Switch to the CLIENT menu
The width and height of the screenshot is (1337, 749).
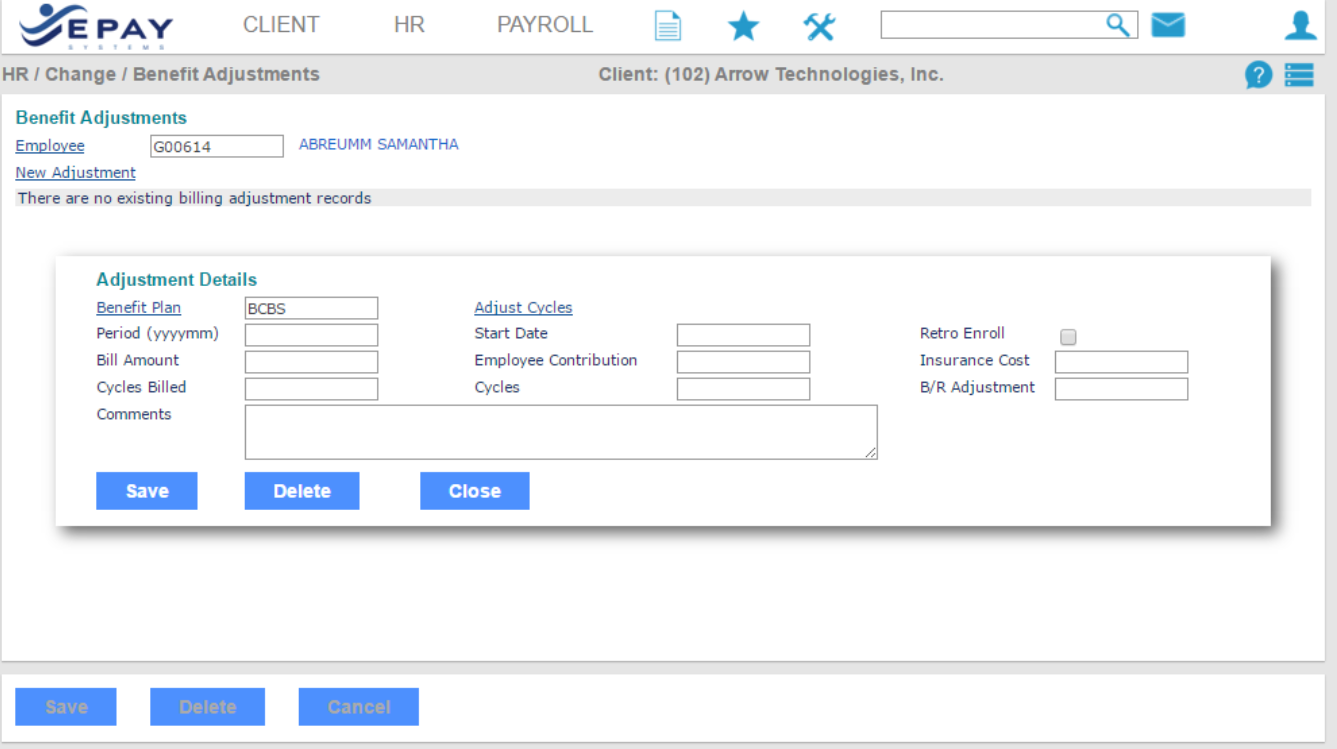click(x=281, y=24)
